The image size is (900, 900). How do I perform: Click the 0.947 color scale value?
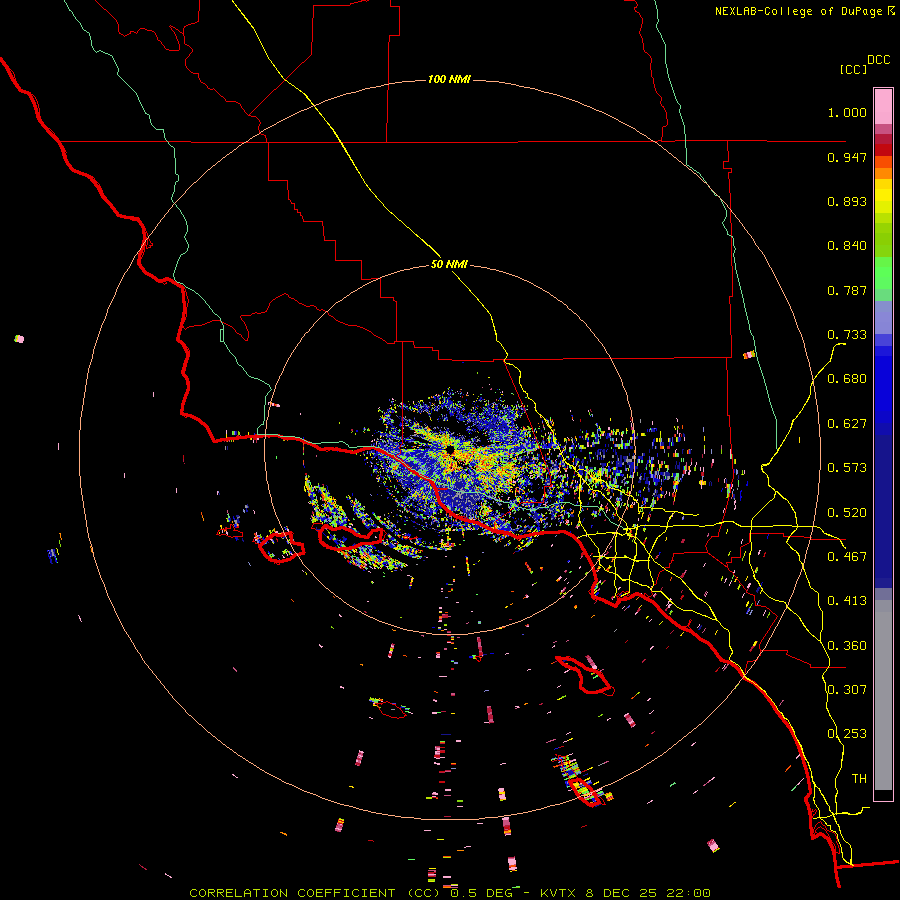[x=847, y=157]
